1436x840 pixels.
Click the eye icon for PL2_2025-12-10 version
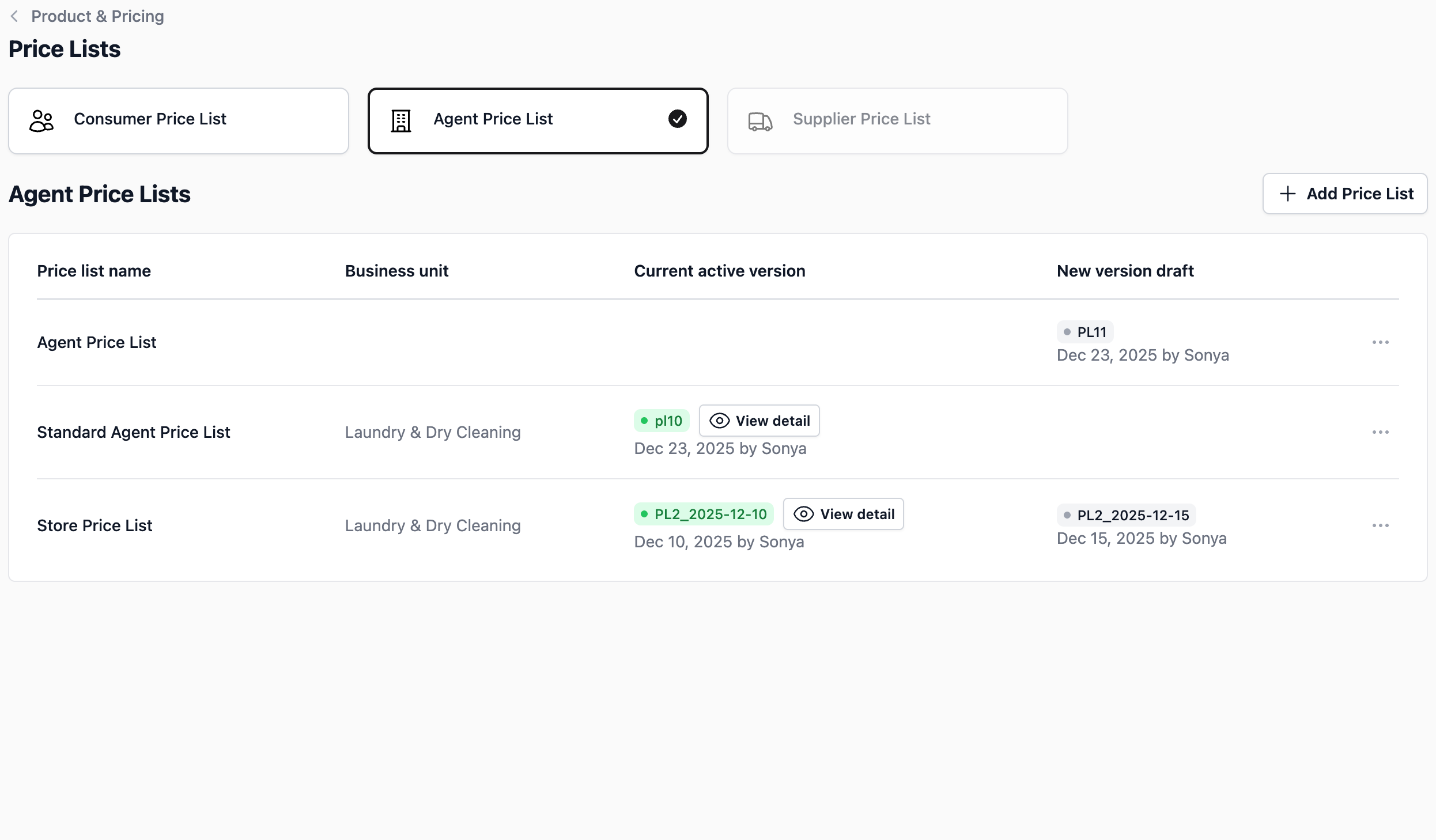tap(803, 514)
